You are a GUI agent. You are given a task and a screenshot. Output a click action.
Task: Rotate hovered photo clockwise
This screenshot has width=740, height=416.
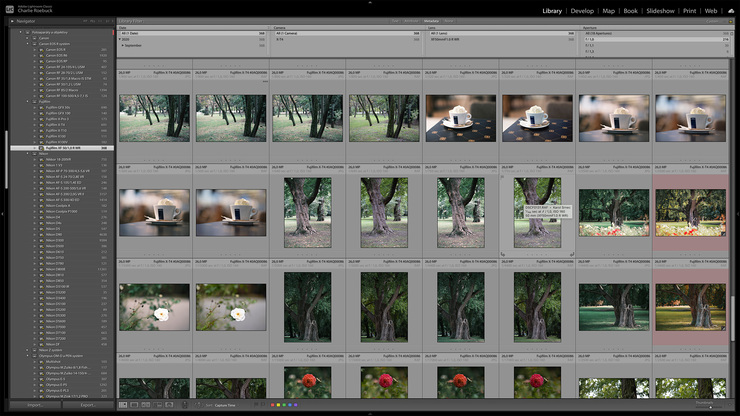pyautogui.click(x=572, y=254)
